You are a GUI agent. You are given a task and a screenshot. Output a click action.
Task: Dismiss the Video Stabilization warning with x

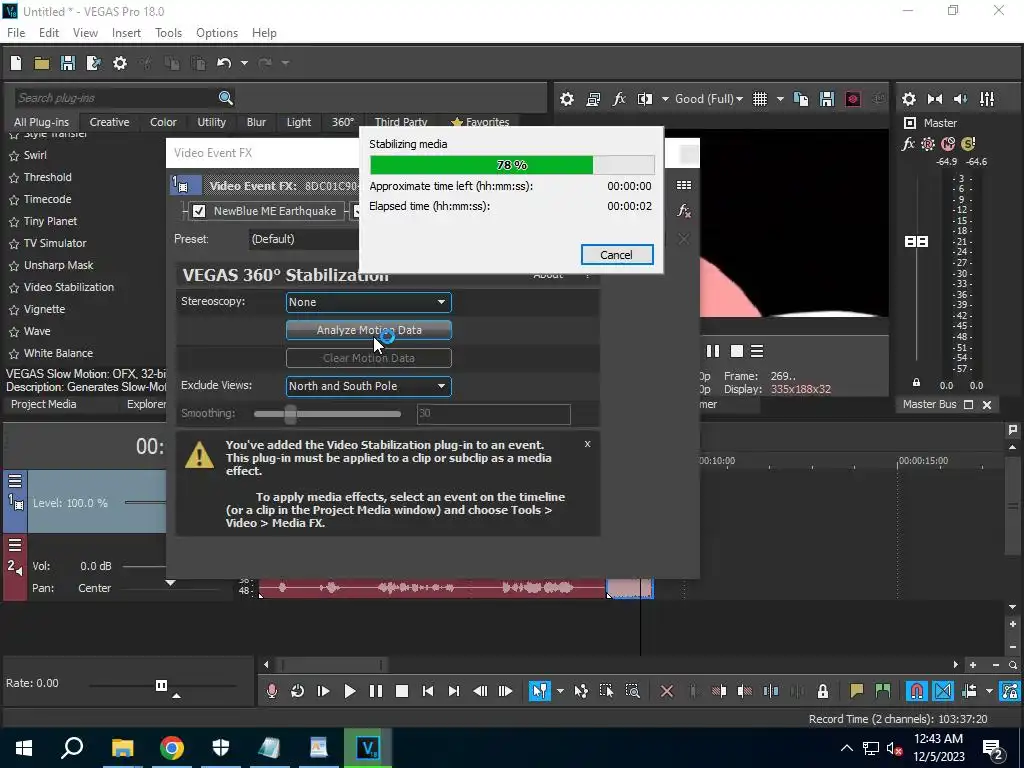[587, 444]
